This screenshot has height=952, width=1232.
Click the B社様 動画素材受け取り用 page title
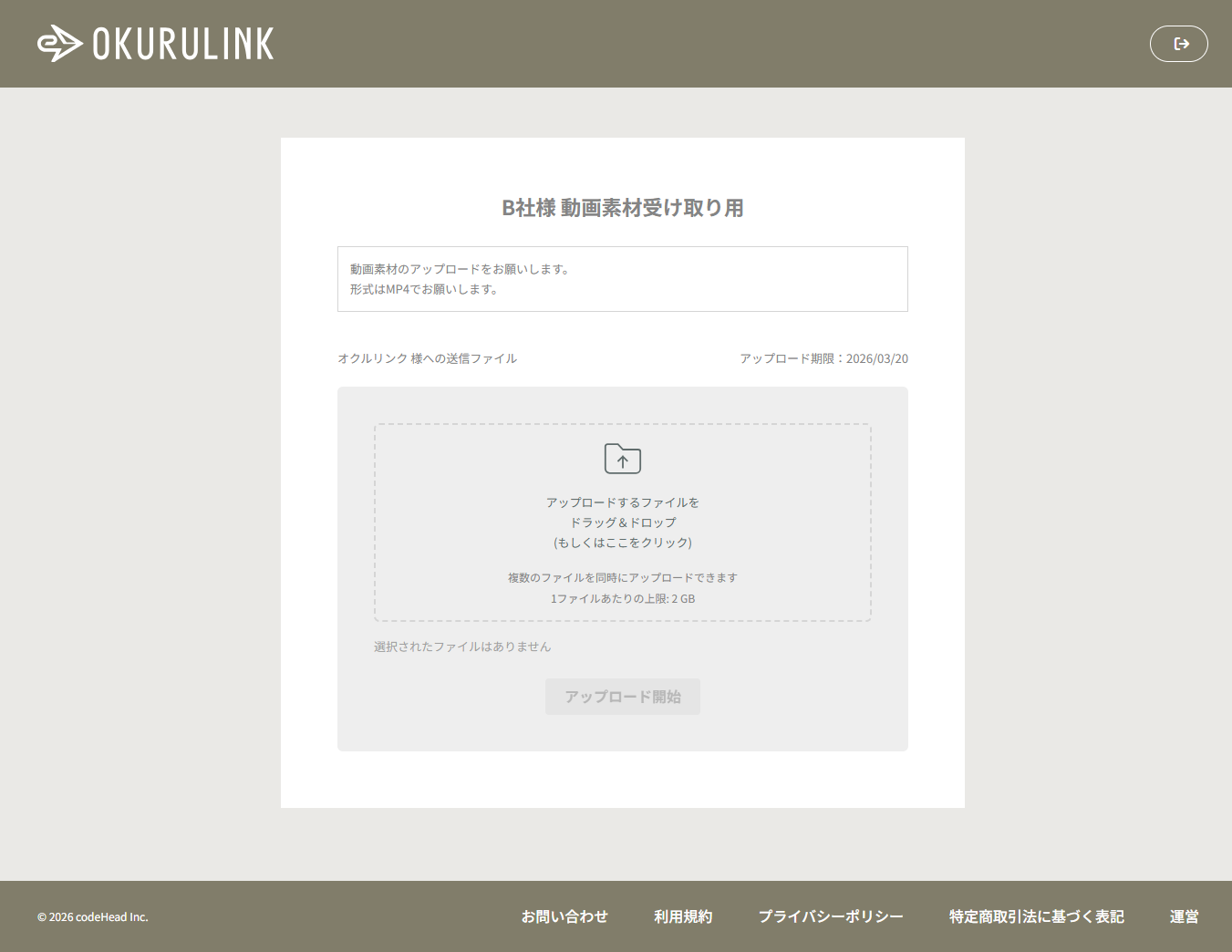(623, 208)
